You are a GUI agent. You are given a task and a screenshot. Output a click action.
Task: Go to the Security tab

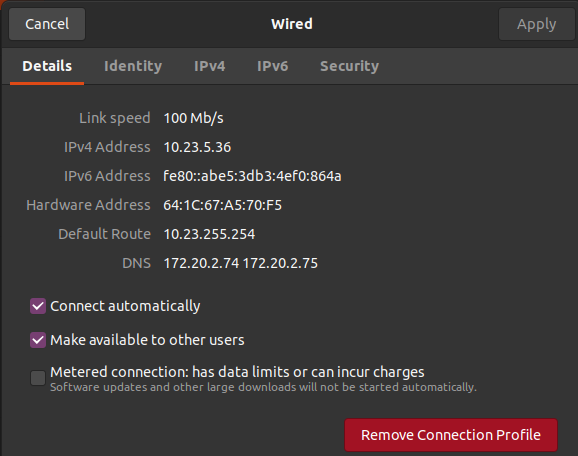(x=349, y=66)
